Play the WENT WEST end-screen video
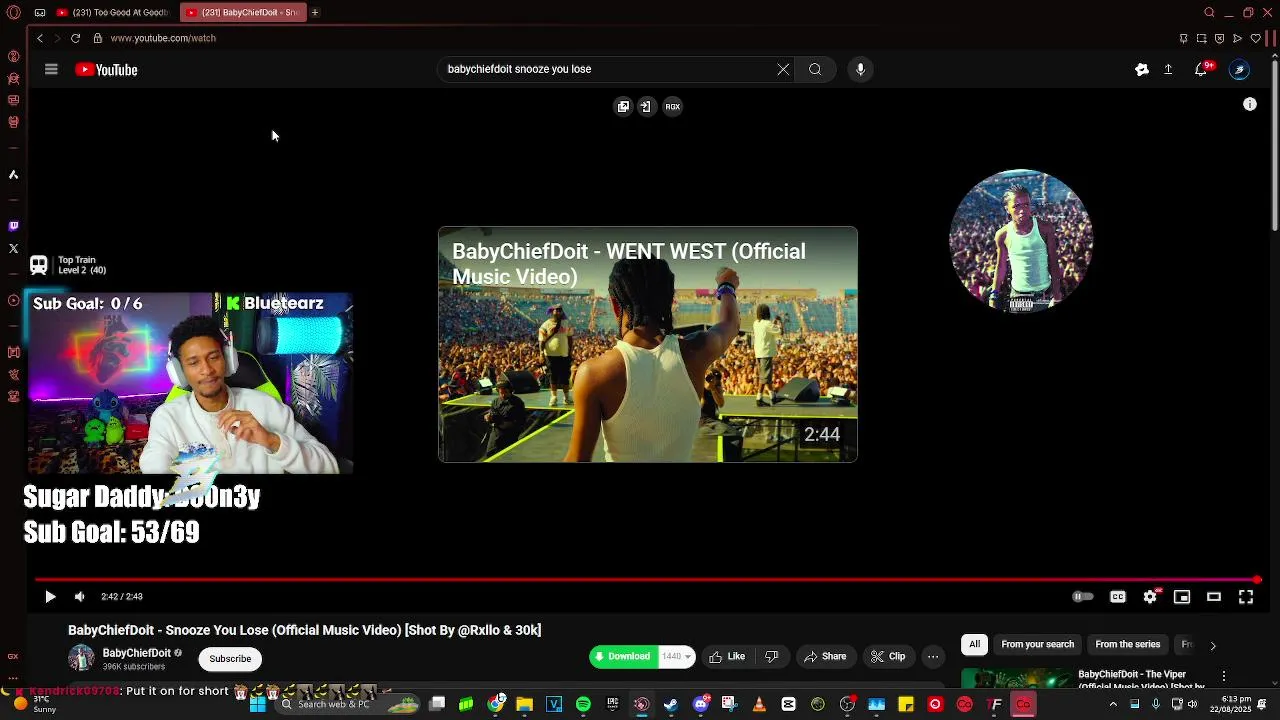 click(x=648, y=344)
